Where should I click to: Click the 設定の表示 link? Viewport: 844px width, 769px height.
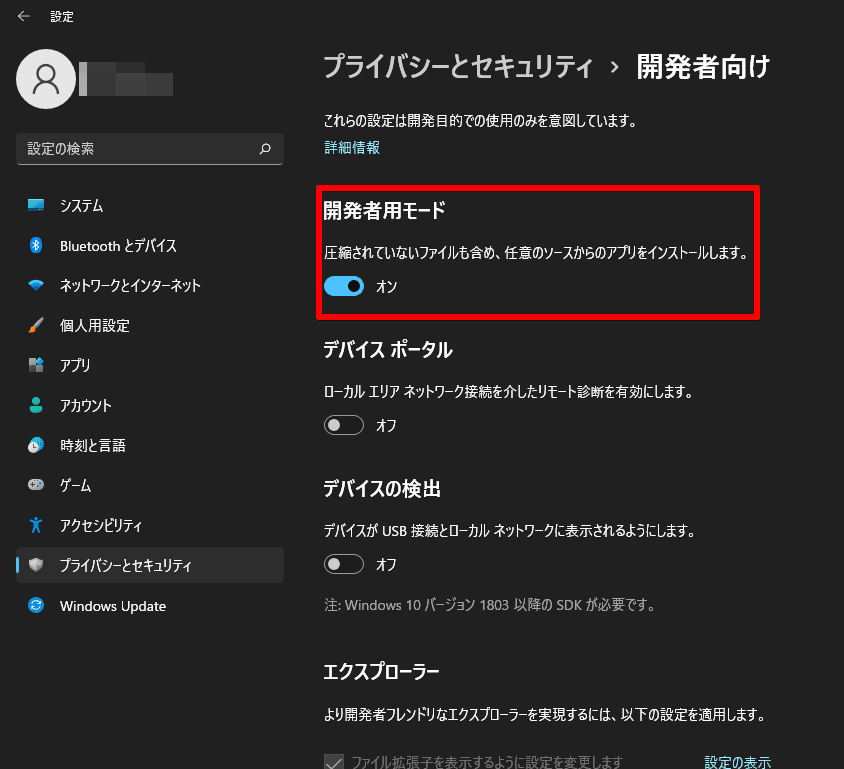pos(737,762)
